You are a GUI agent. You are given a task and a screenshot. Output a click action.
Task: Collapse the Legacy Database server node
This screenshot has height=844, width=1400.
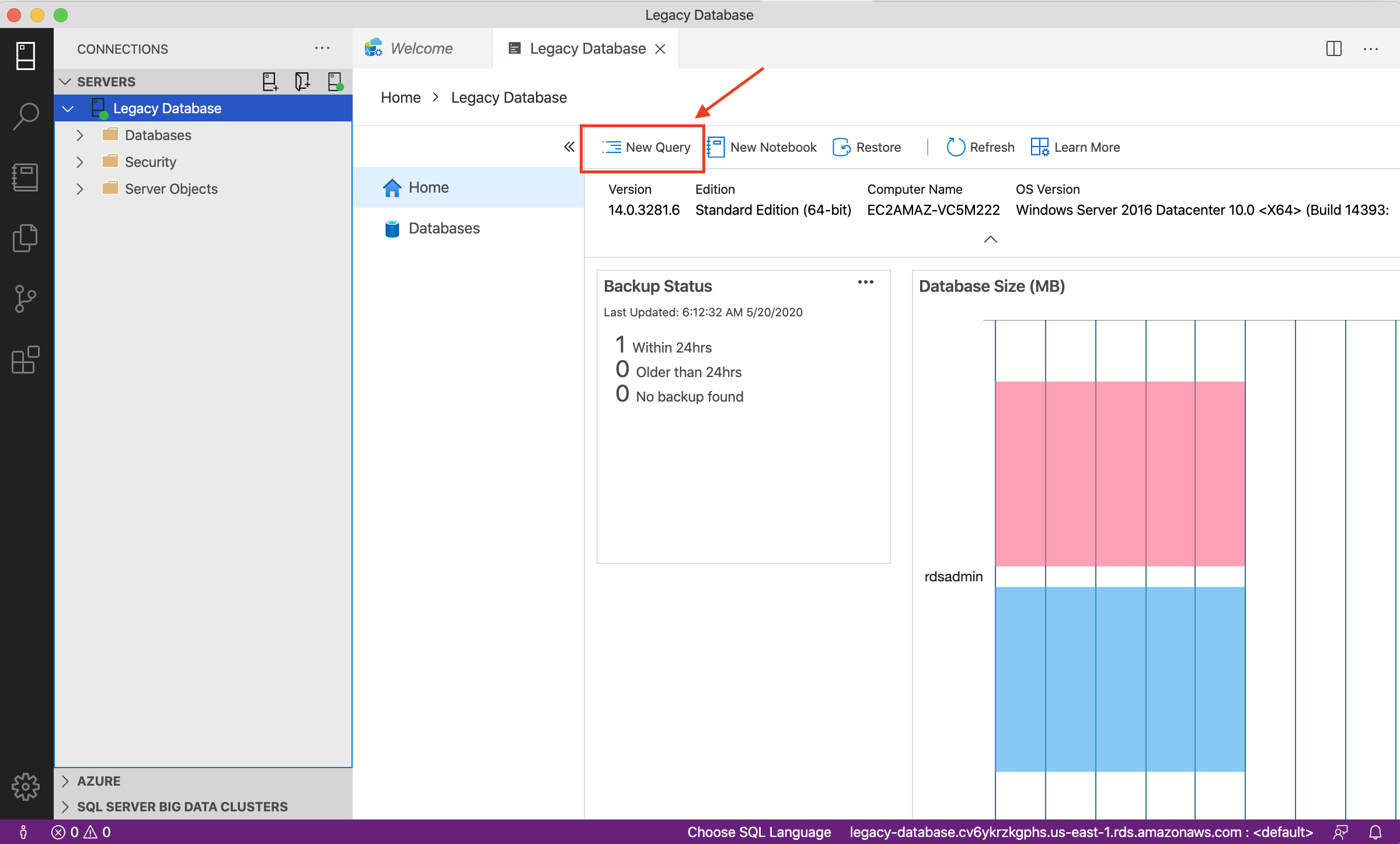coord(68,109)
